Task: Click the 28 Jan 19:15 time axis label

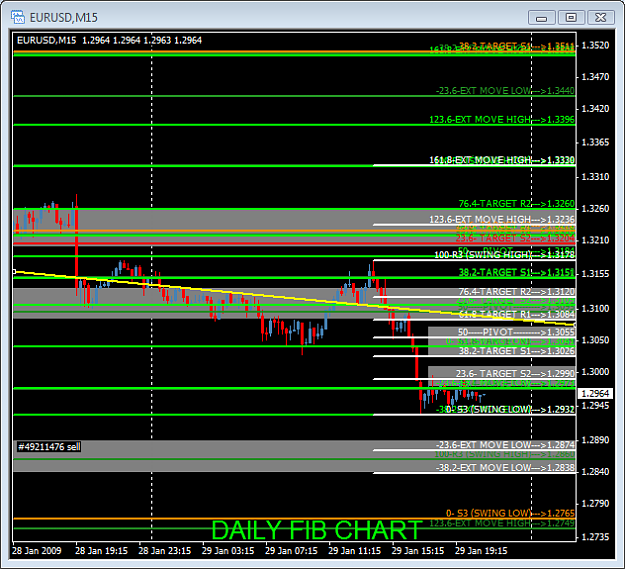Action: tap(101, 551)
